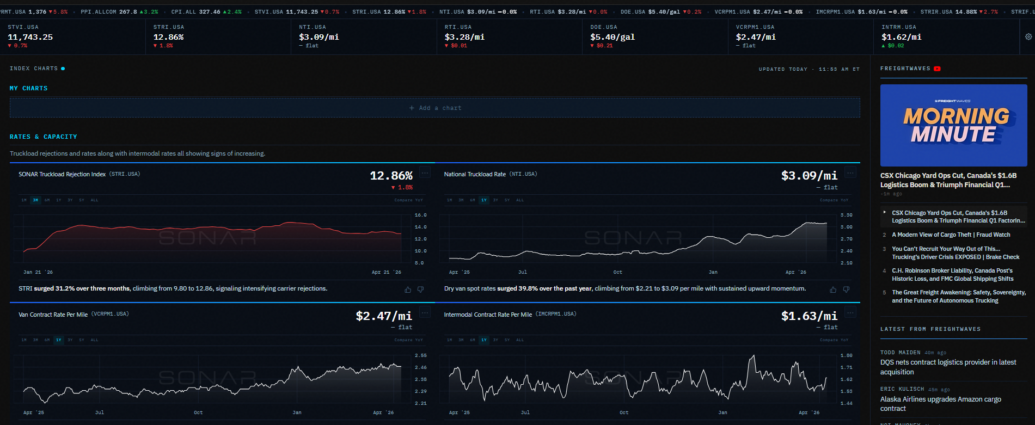Screen dimensions: 1035x425
Task: Toggle Compare YoY on Truckload Rejection chart
Action: pyautogui.click(x=410, y=200)
